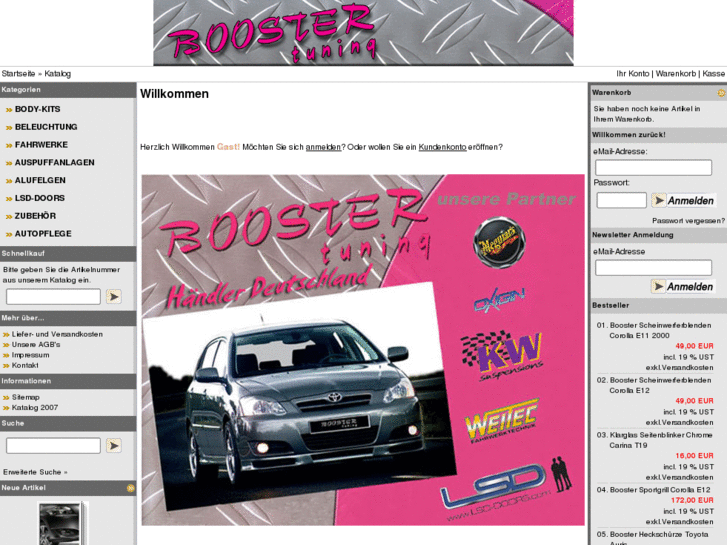Open bestseller 05 Booster Heckschürze Toyota

click(x=659, y=539)
